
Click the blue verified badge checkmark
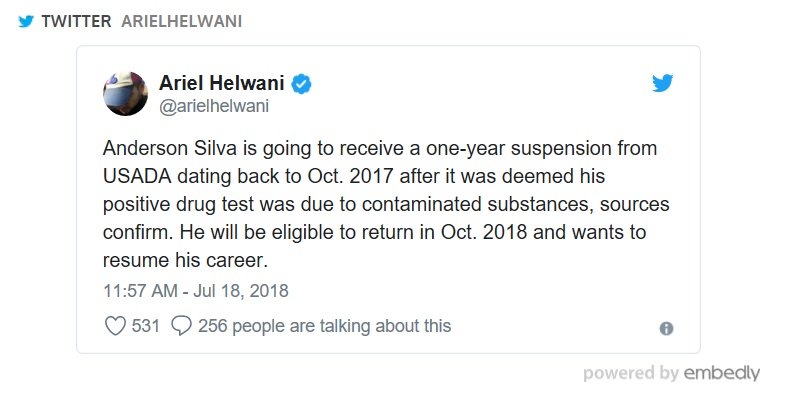pyautogui.click(x=301, y=84)
